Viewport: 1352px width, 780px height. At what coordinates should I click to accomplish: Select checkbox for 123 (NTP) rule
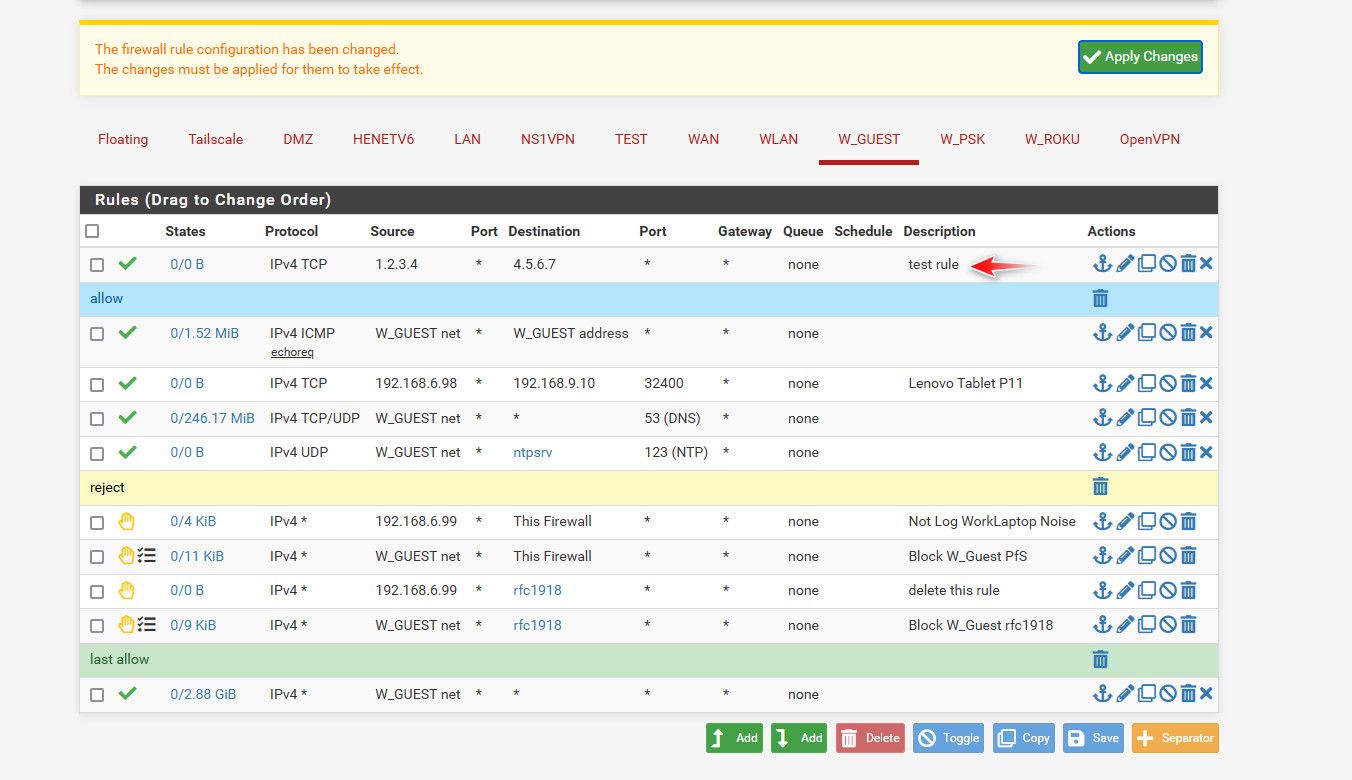coord(97,453)
